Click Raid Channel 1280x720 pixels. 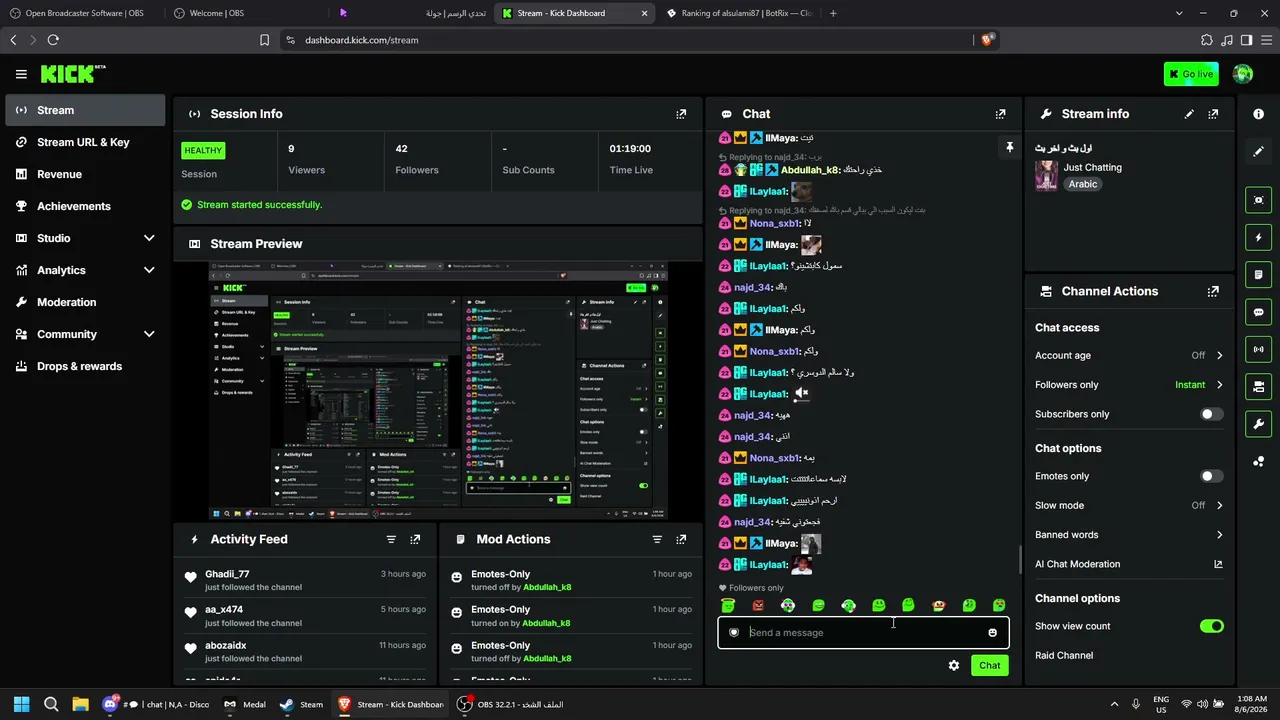(x=1064, y=655)
